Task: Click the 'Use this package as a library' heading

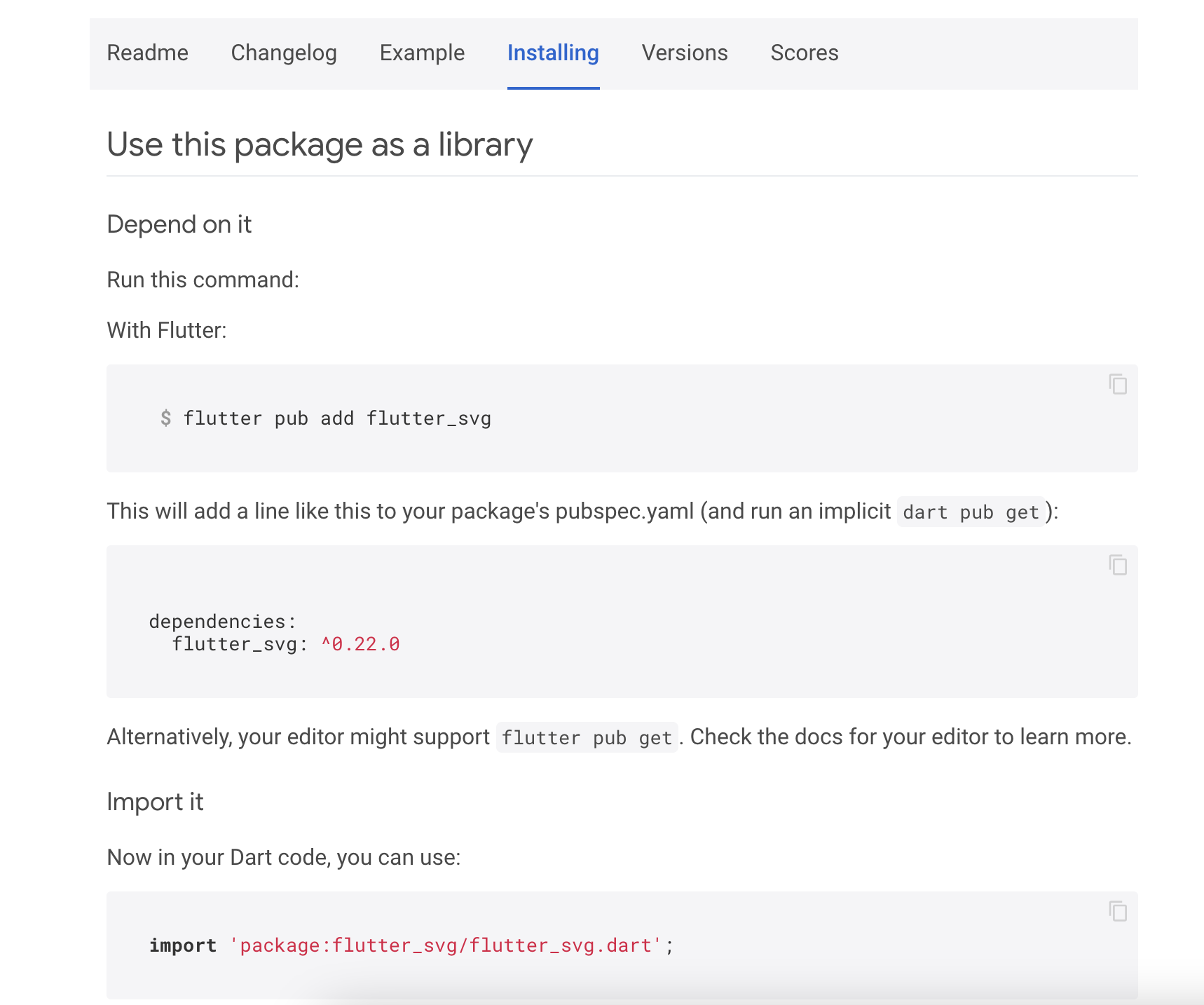Action: tap(320, 144)
